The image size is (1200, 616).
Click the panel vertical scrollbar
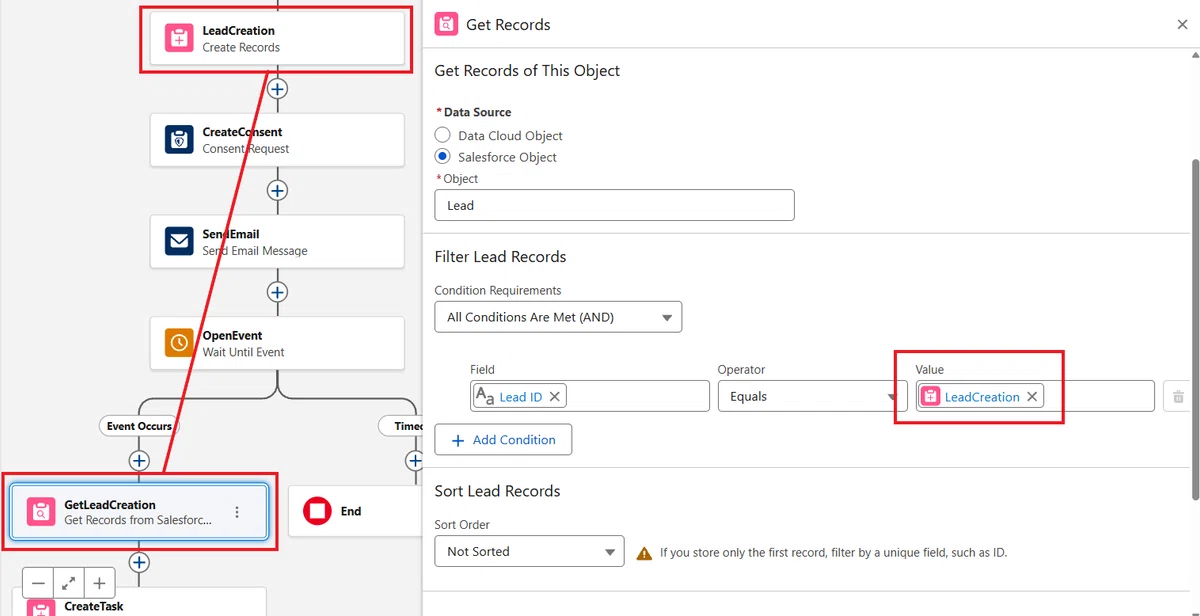coord(1195,330)
